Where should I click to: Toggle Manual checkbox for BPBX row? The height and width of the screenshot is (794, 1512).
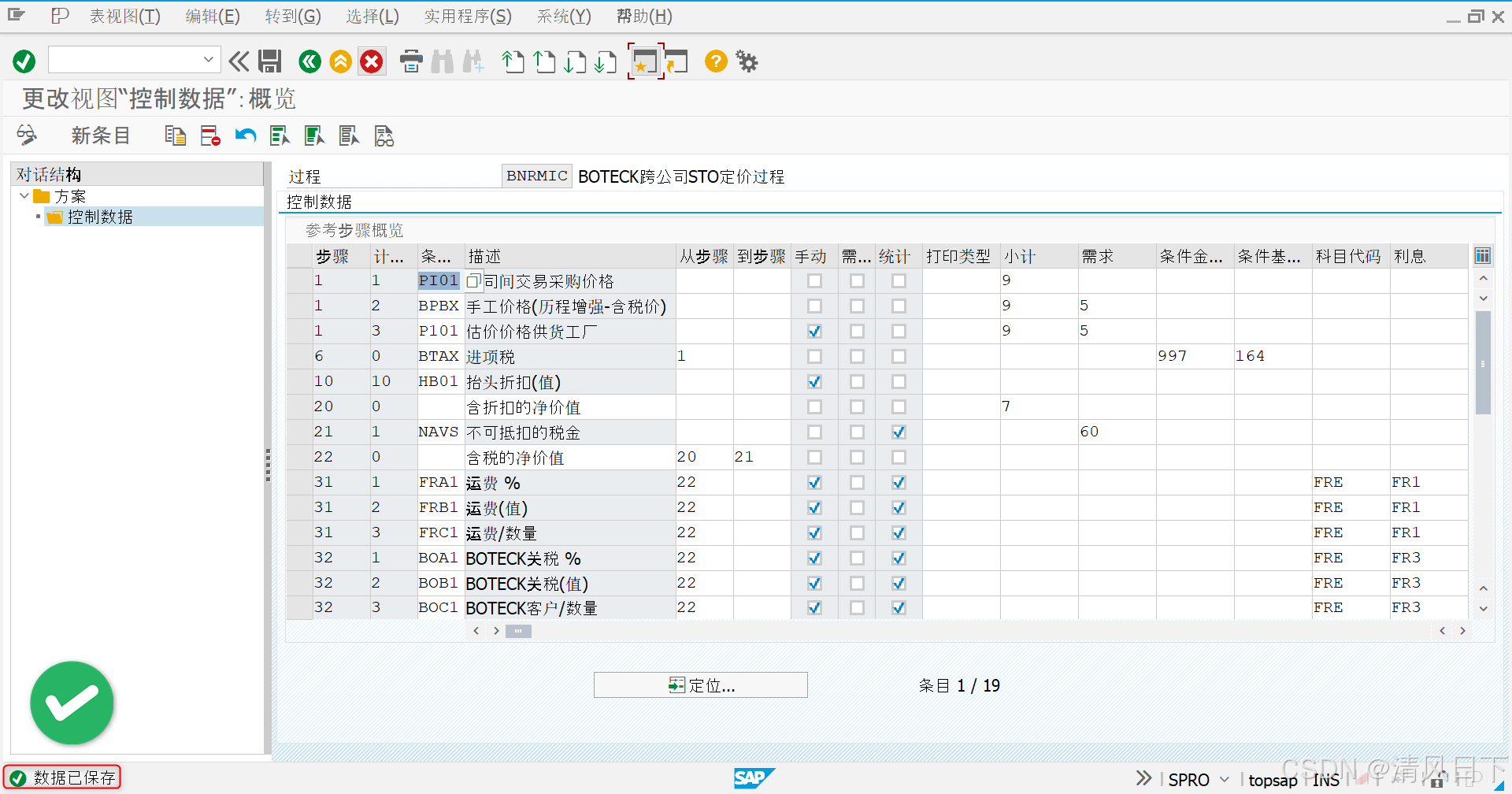(x=814, y=306)
